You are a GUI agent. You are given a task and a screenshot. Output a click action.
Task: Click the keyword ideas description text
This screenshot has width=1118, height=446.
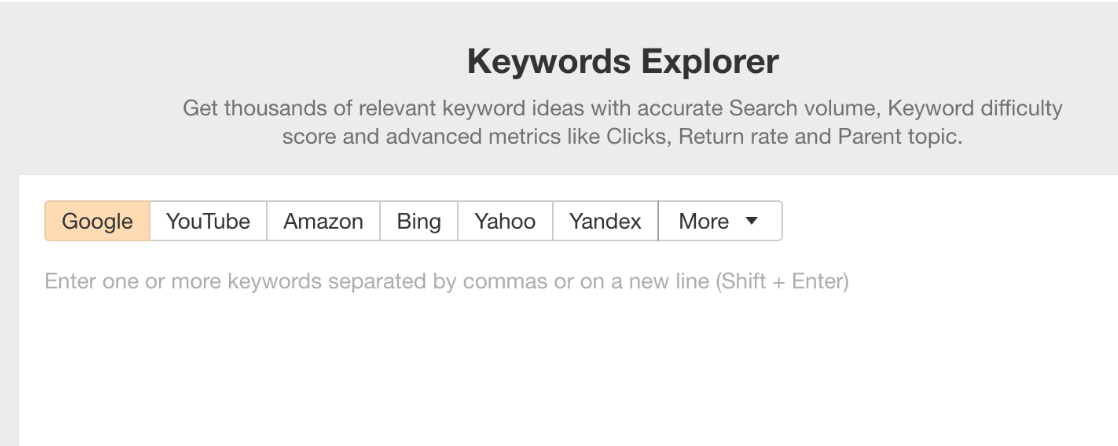click(622, 122)
